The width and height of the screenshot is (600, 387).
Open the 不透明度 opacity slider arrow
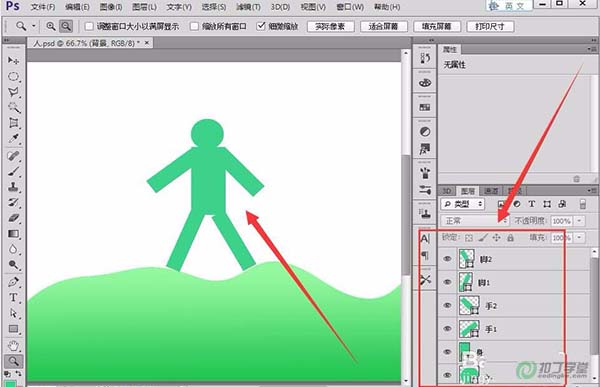click(579, 221)
